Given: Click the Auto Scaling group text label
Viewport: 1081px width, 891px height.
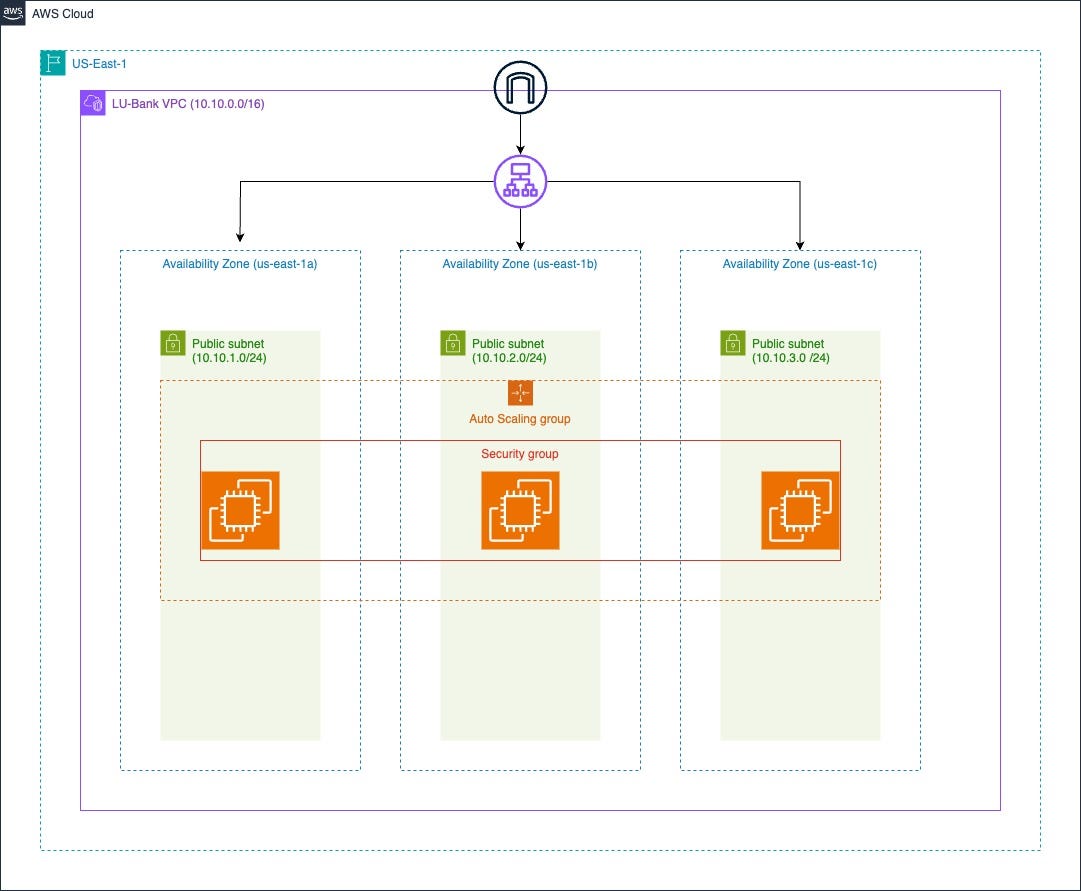Looking at the screenshot, I should [520, 418].
